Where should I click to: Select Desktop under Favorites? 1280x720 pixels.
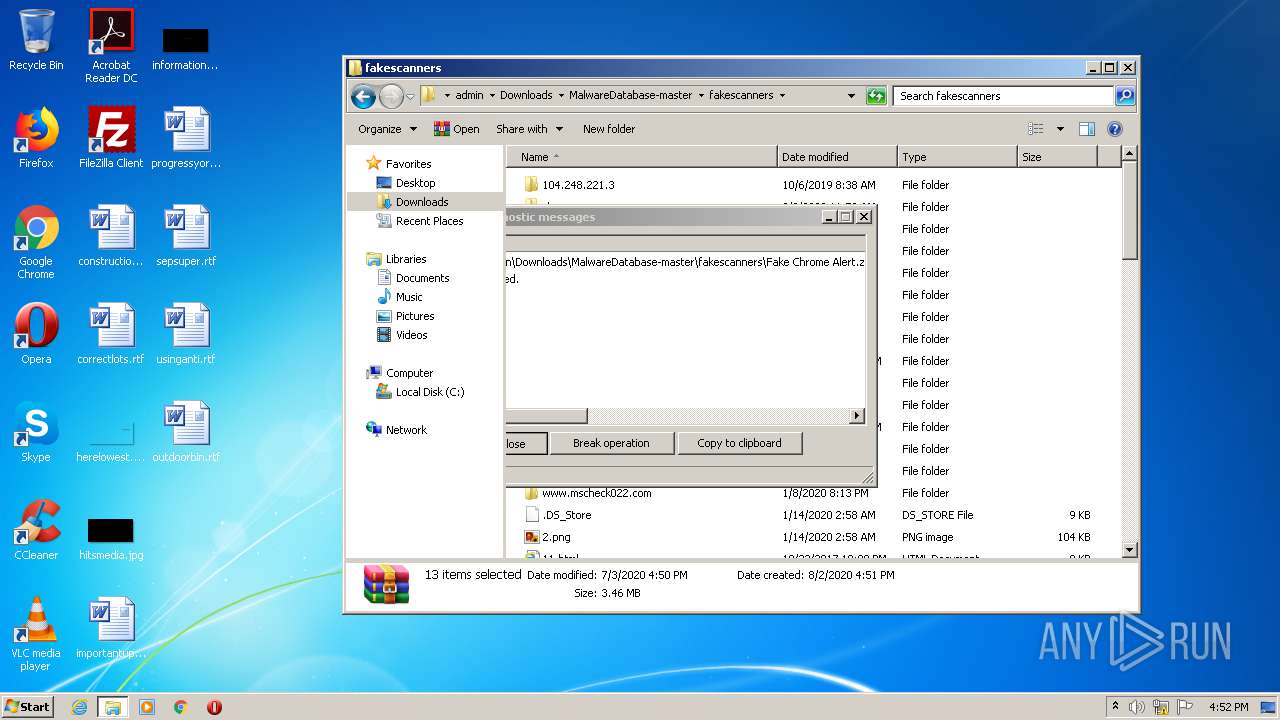click(x=415, y=183)
